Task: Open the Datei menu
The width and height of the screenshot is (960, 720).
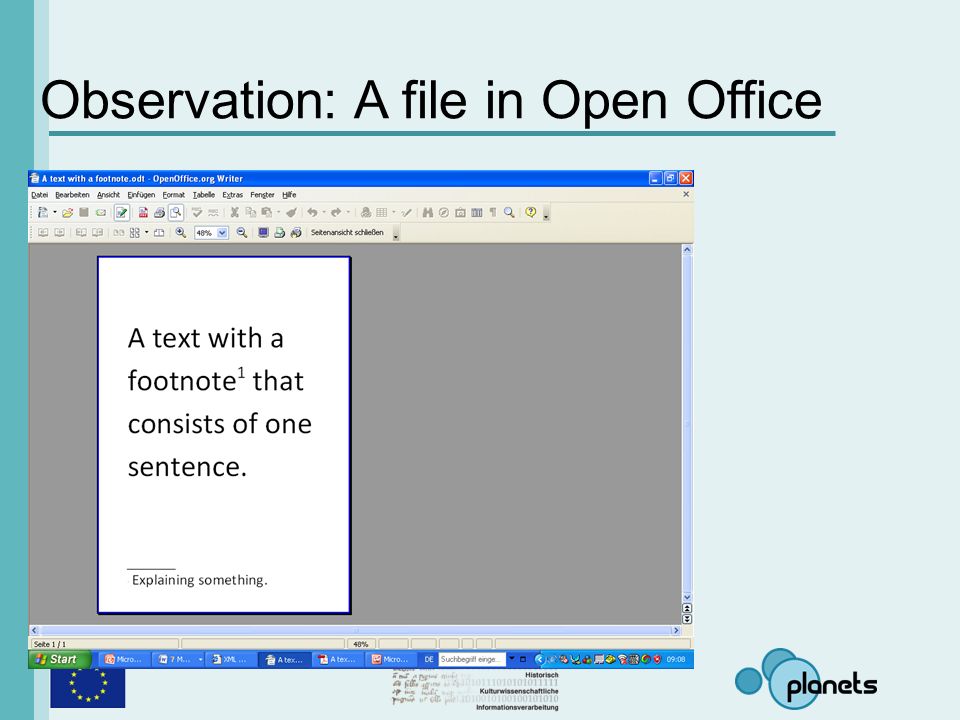Action: tap(39, 195)
